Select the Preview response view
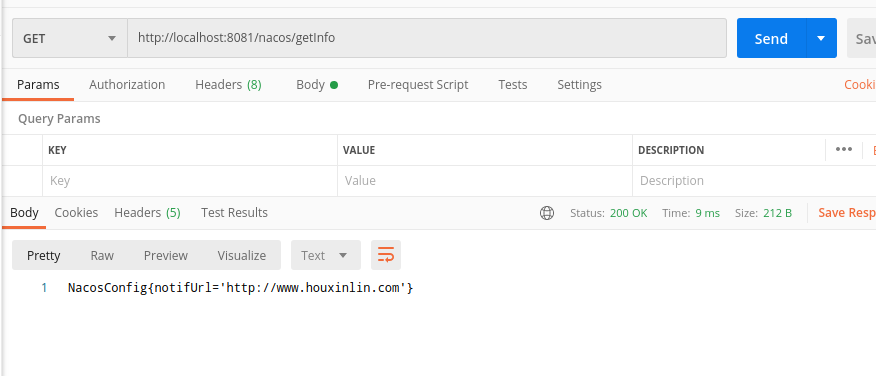The image size is (876, 376). pyautogui.click(x=166, y=255)
